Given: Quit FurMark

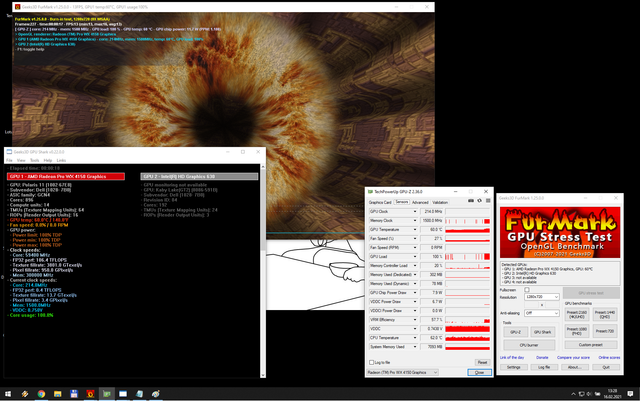Looking at the screenshot, I should tap(606, 367).
